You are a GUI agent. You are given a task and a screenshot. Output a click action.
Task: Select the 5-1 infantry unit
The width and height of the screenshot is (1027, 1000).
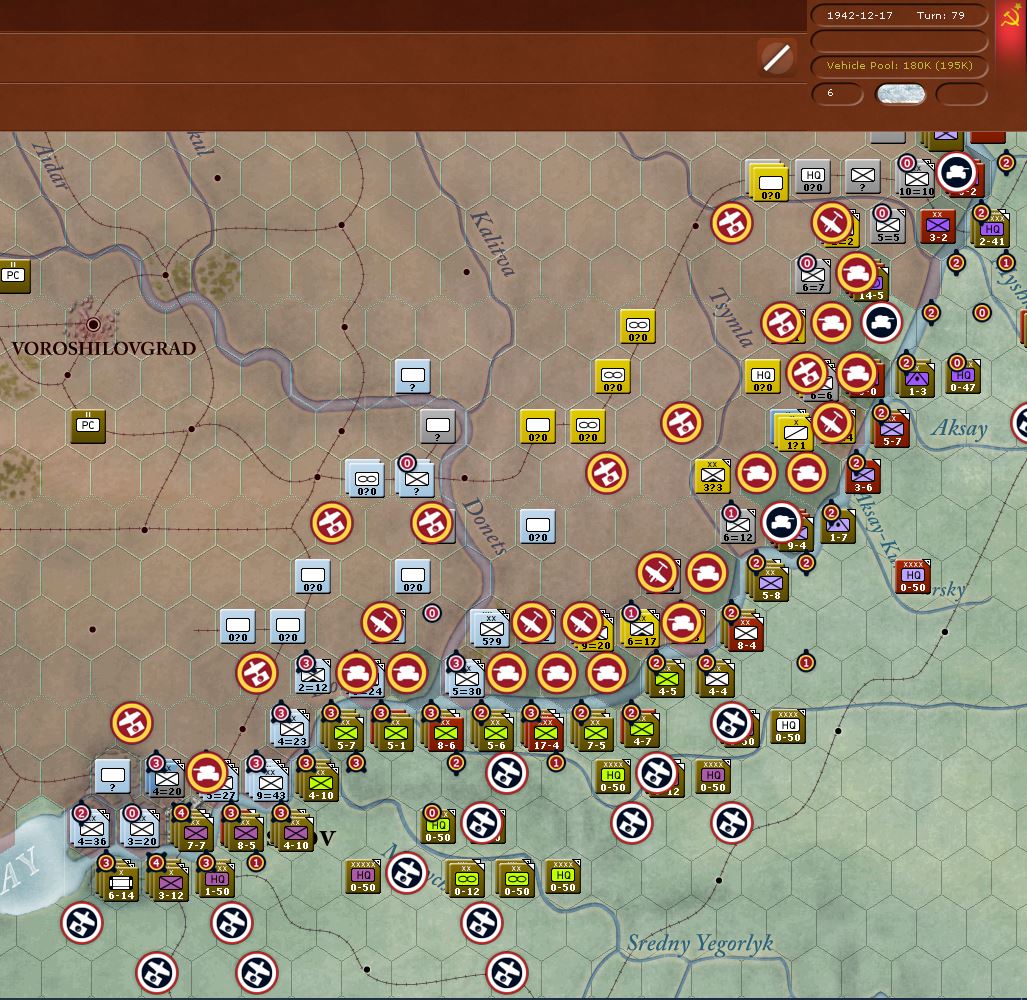pyautogui.click(x=396, y=732)
